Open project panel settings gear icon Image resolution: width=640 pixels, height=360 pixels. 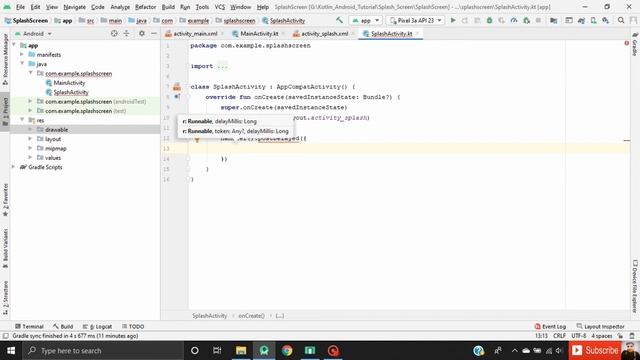click(142, 33)
